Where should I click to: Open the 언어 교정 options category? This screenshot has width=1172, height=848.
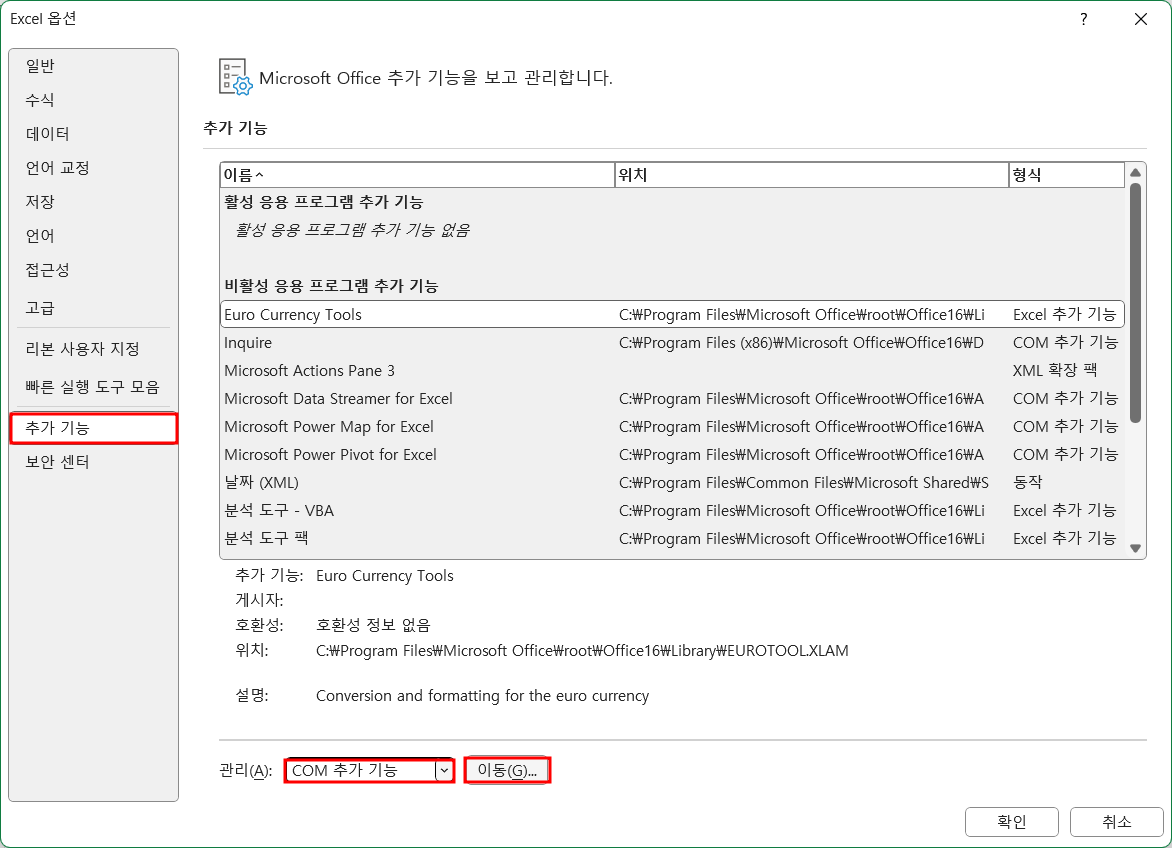point(93,168)
